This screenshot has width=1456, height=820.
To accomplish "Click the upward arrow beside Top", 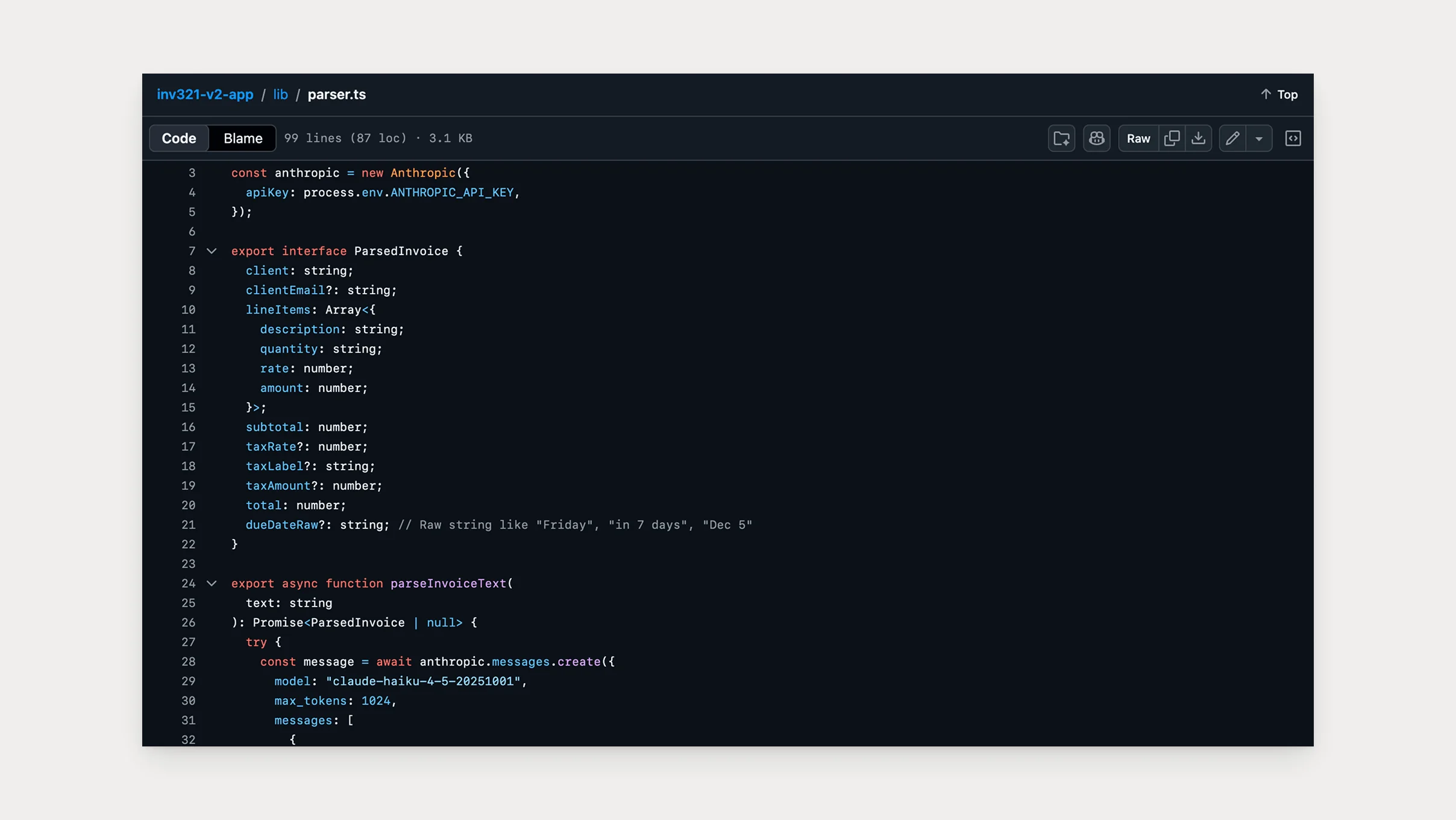I will click(1266, 94).
